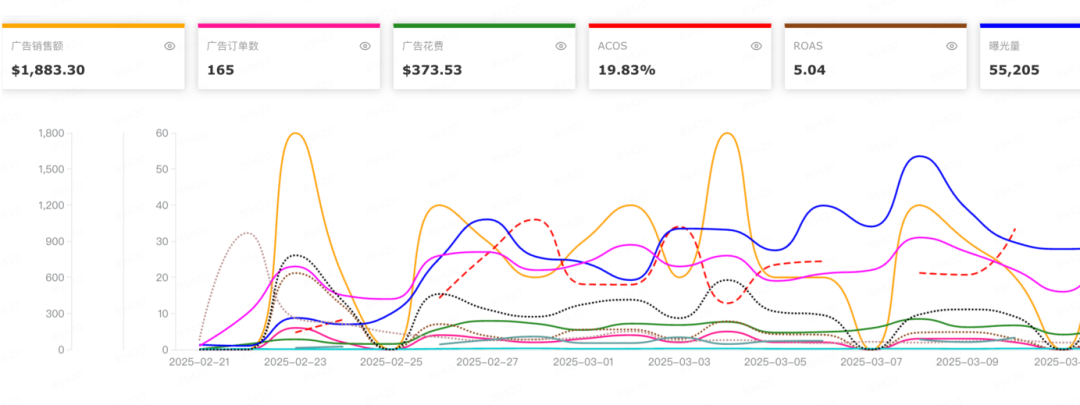
Task: Click the 30 label on inner axis
Action: click(x=163, y=242)
